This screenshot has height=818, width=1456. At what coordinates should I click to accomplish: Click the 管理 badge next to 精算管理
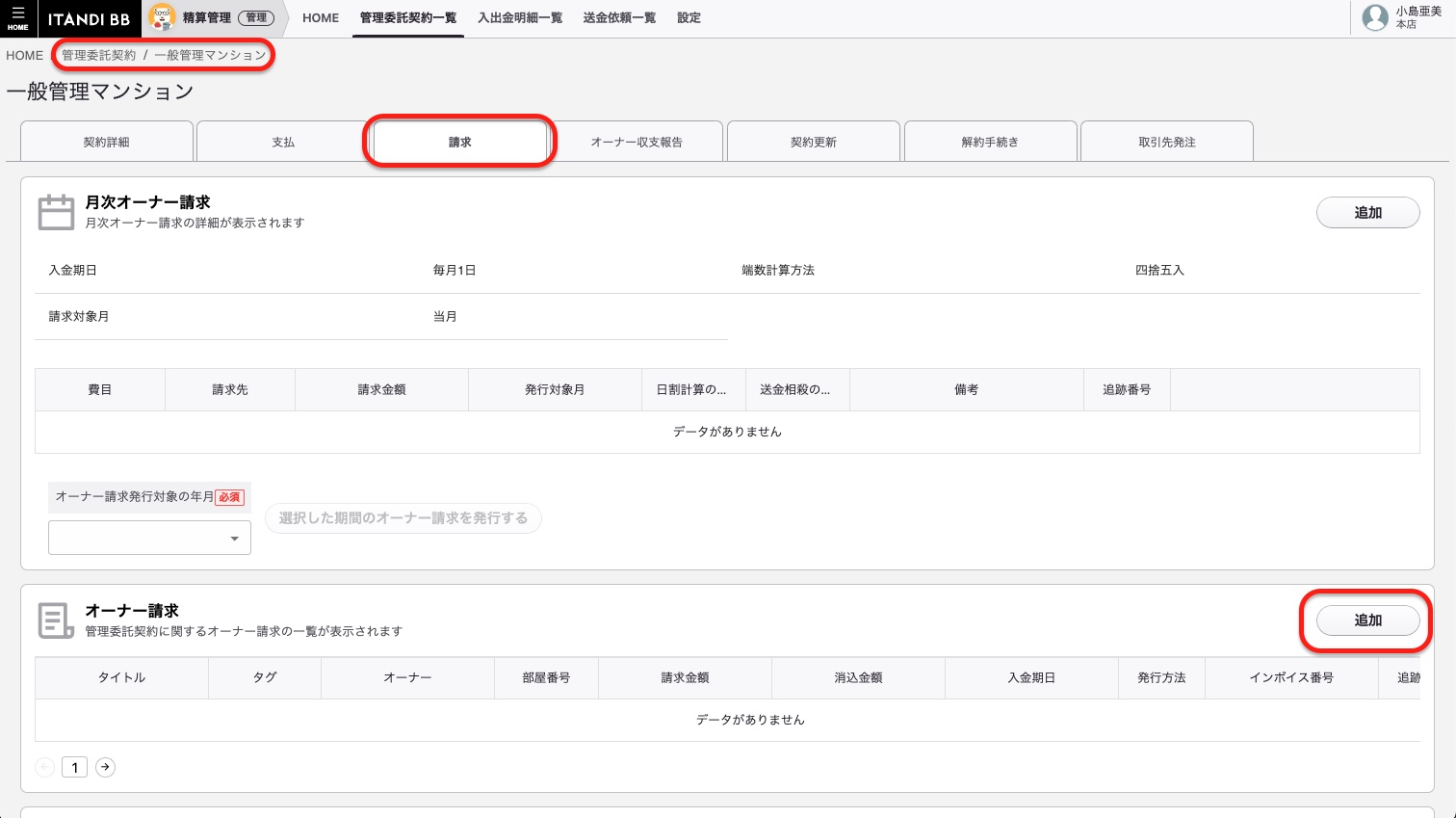coord(256,18)
